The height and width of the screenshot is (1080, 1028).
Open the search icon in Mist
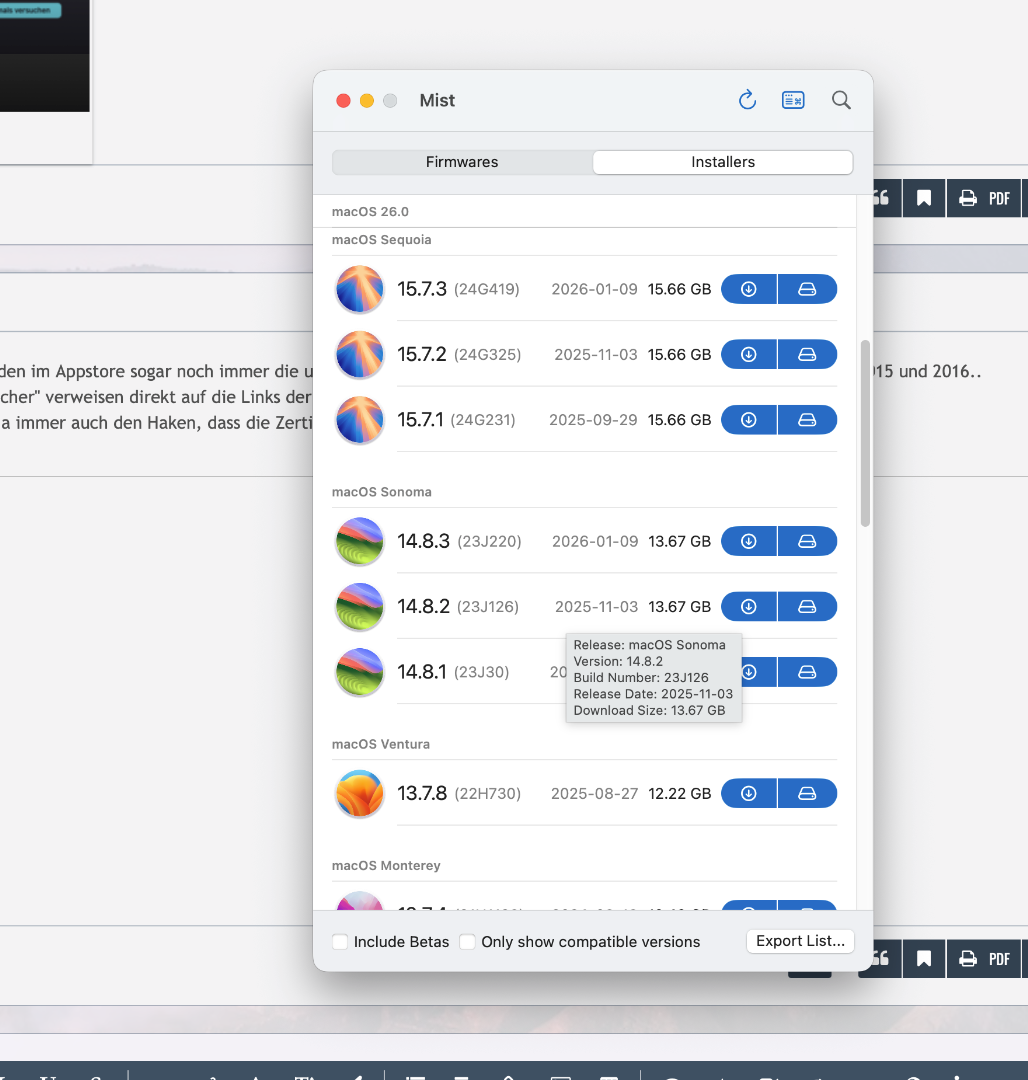[841, 101]
